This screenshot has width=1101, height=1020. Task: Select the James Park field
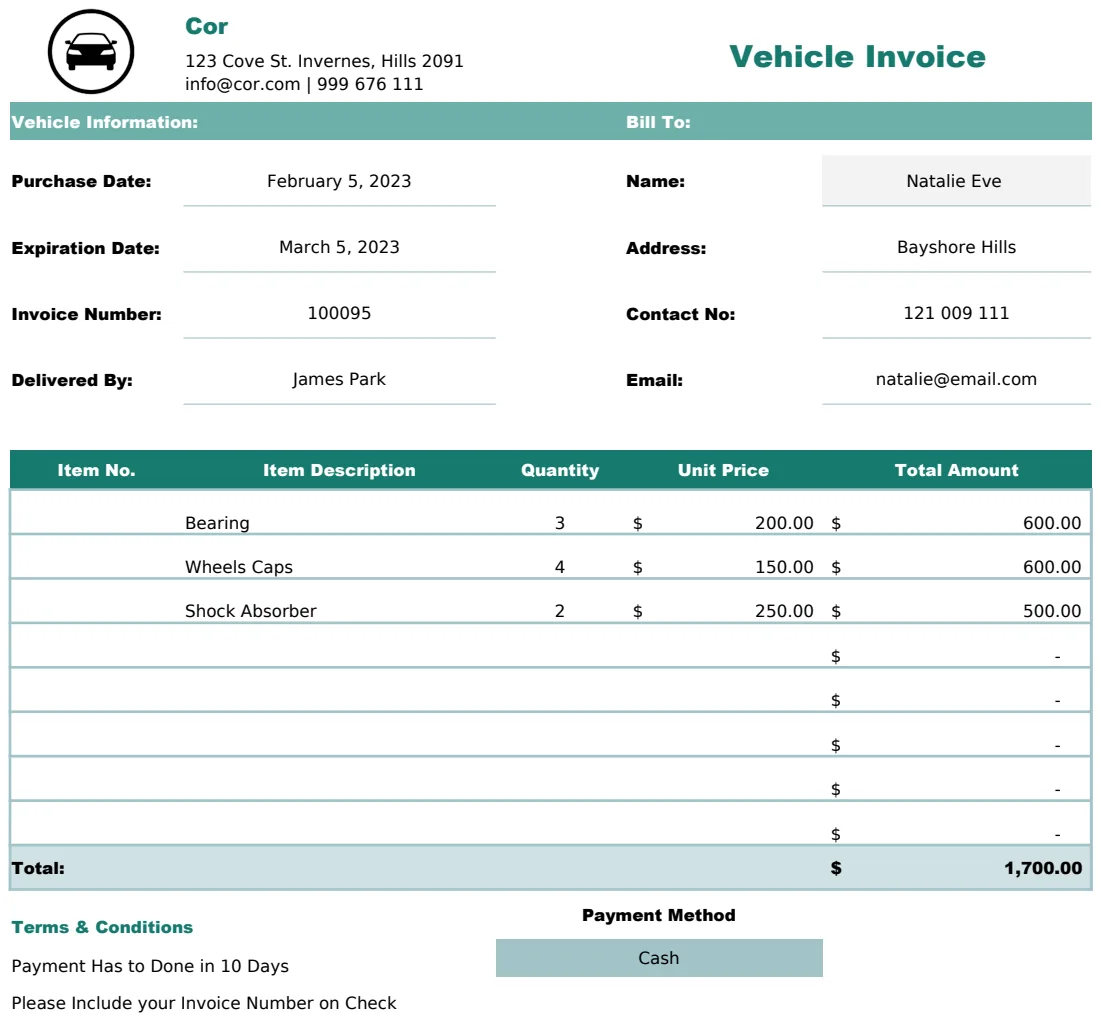pos(339,379)
